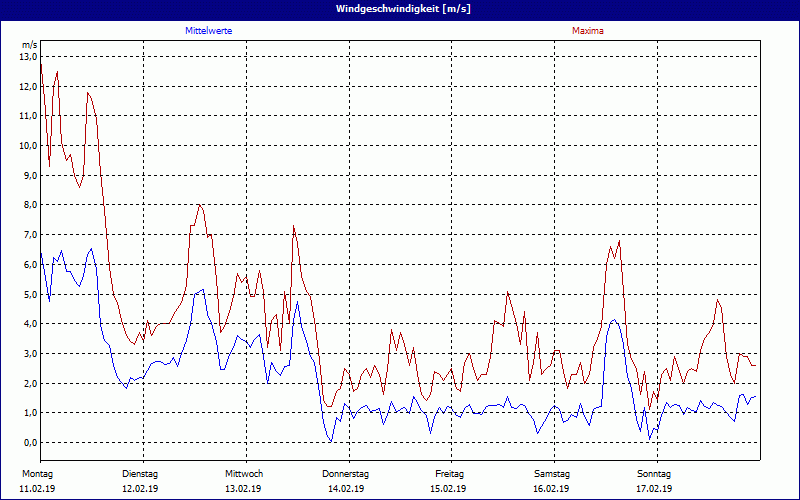Image resolution: width=800 pixels, height=500 pixels.
Task: Click the 13,0 y-axis value
Action: (28, 57)
